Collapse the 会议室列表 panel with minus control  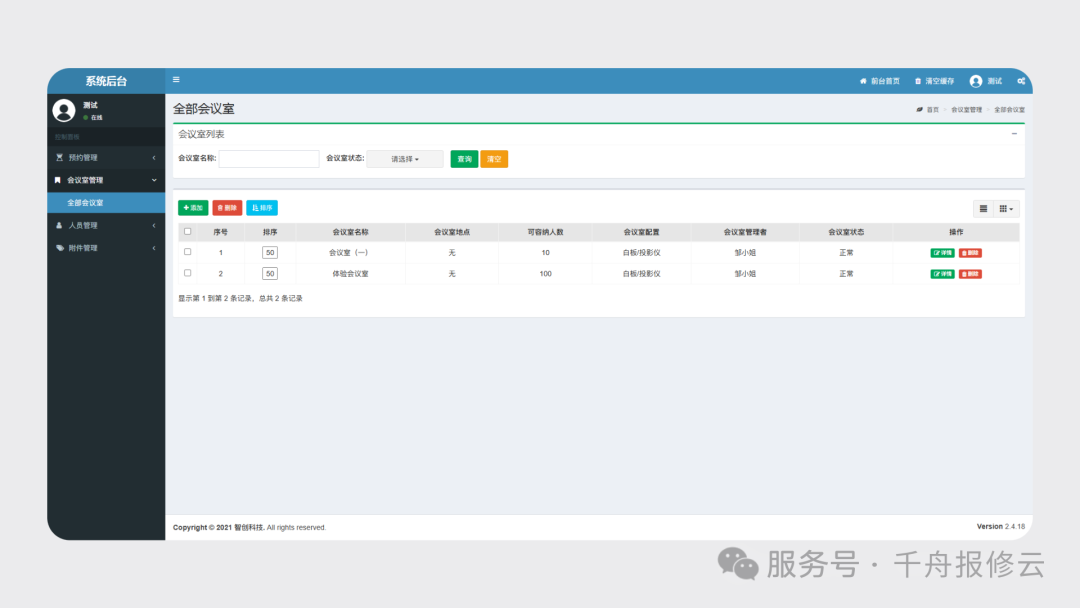coord(1016,135)
